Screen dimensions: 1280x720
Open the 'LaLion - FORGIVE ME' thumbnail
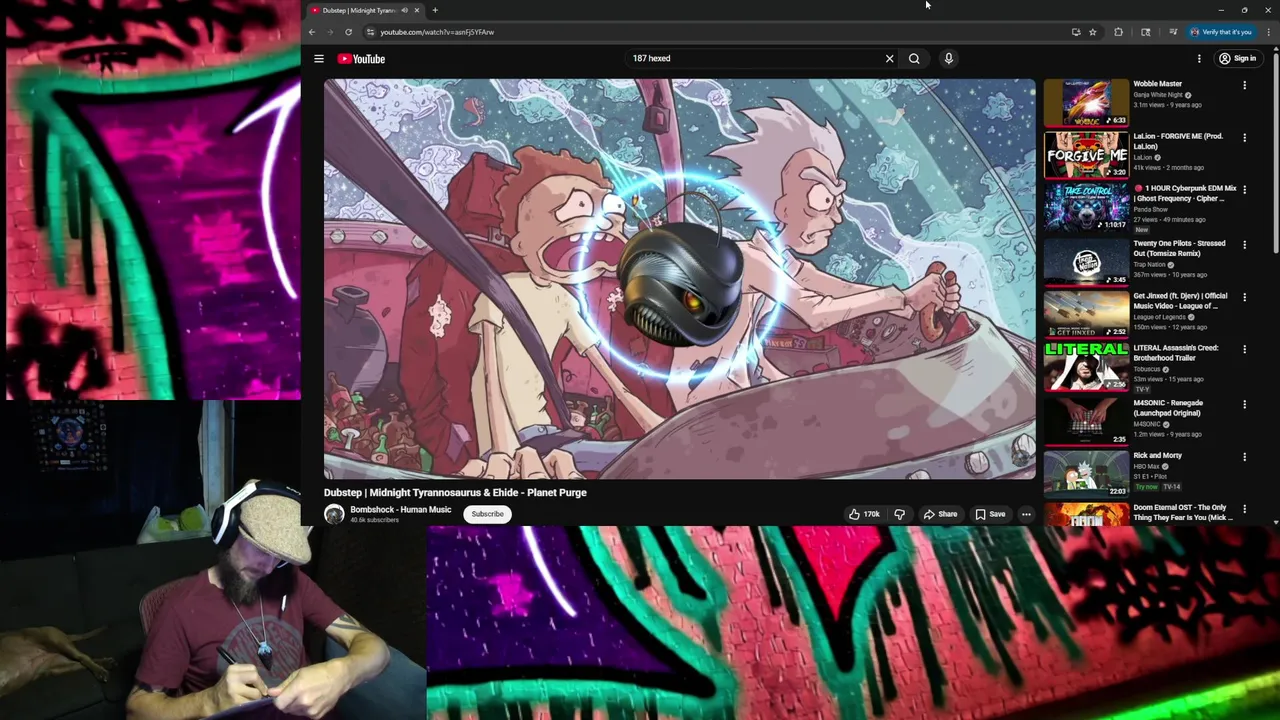pos(1086,155)
